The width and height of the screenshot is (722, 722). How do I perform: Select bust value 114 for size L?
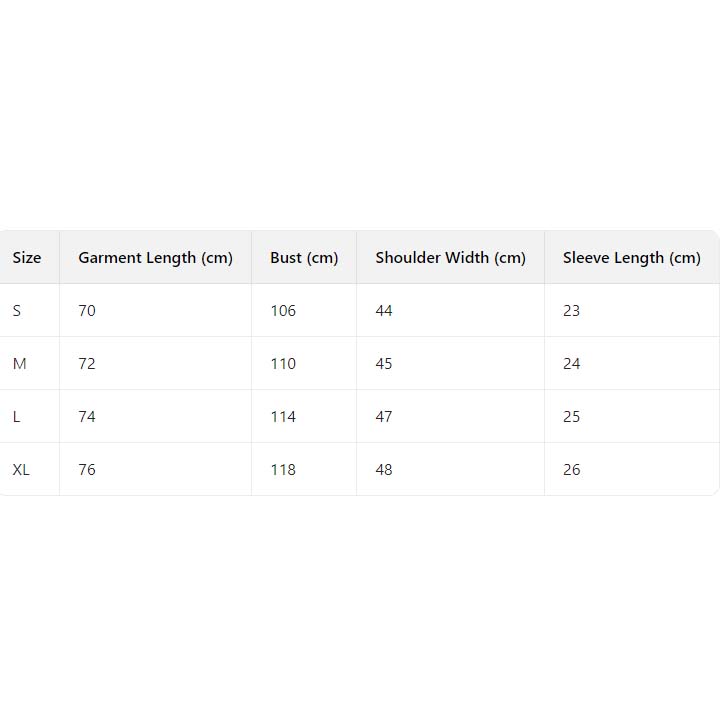point(283,417)
